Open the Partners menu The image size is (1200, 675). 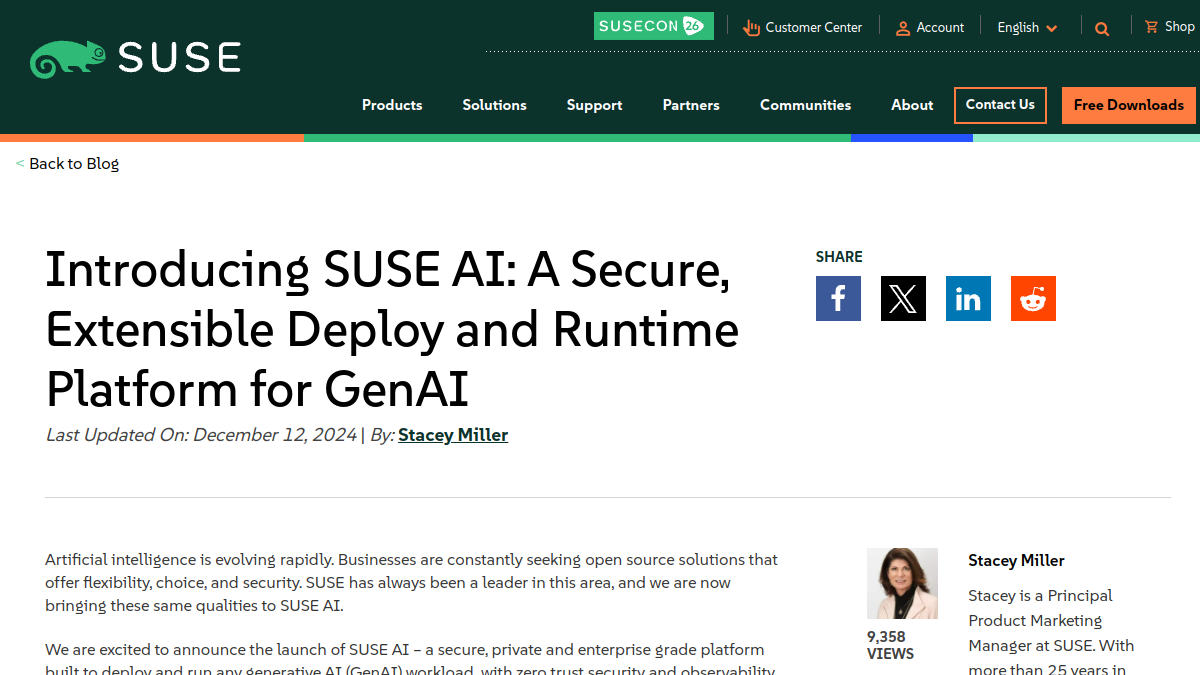pos(691,105)
